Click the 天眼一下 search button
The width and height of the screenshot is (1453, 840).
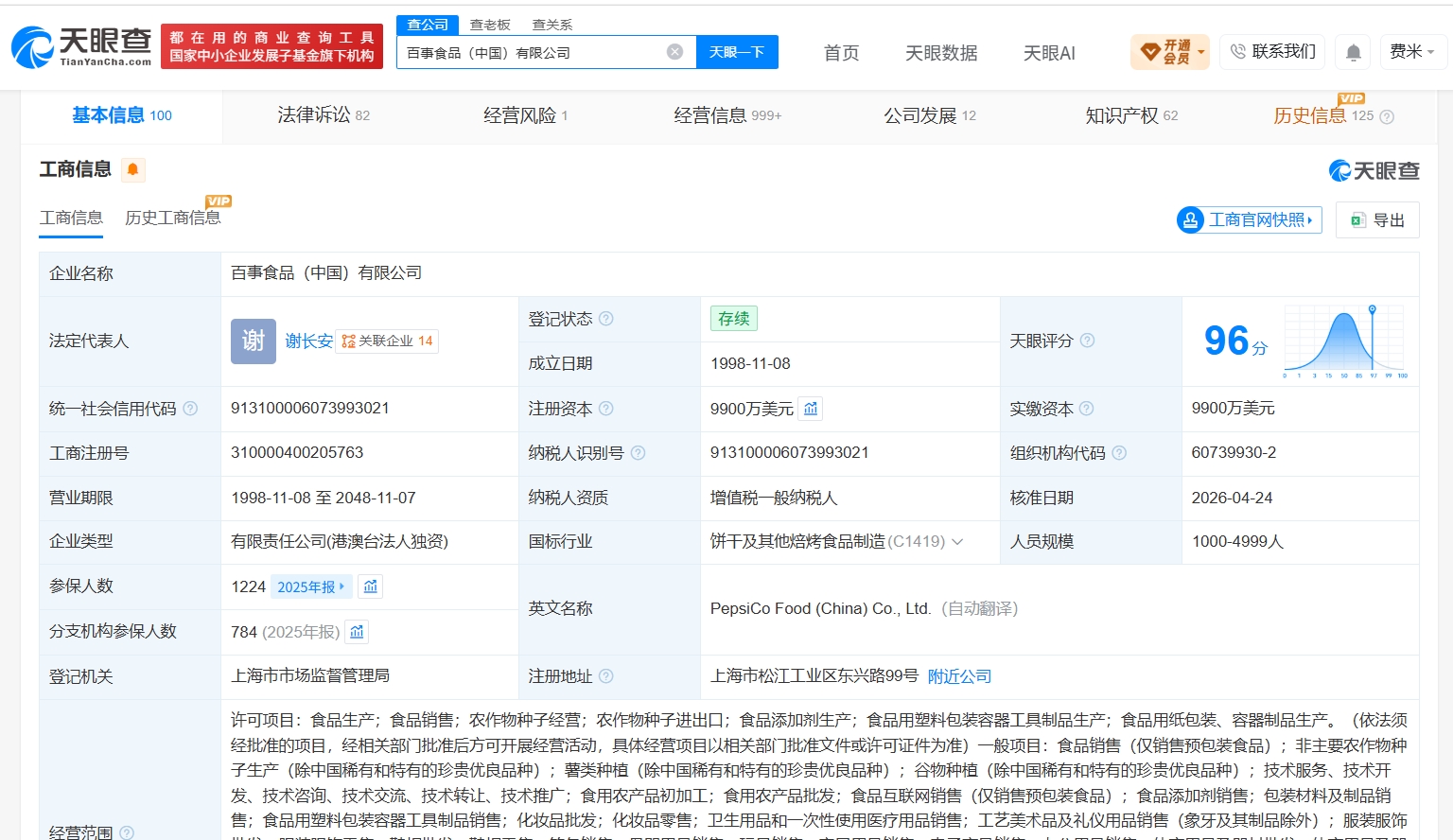737,52
